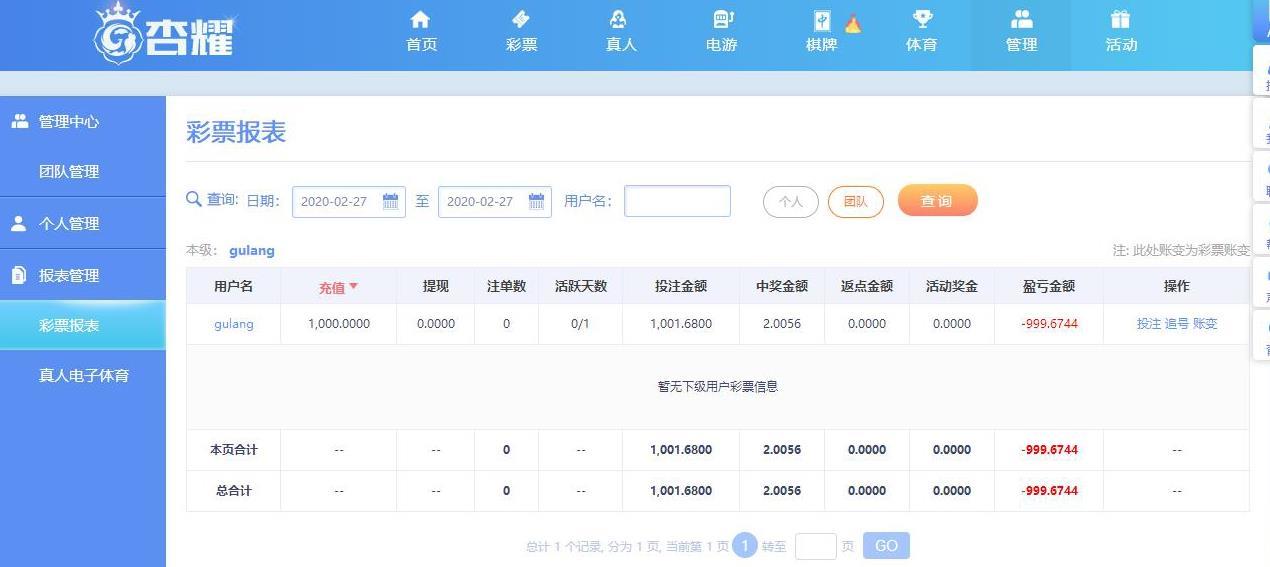
Task: Open the 首页 home tab
Action: (x=421, y=33)
